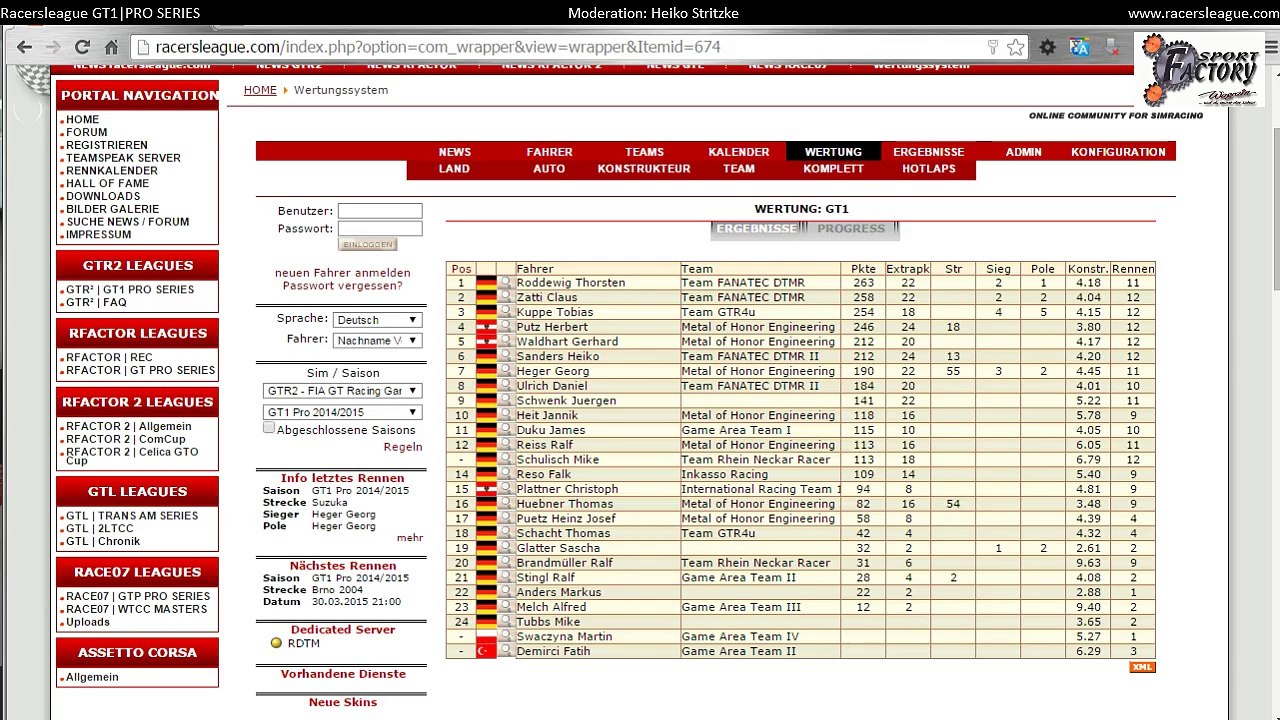The height and width of the screenshot is (720, 1280).
Task: Open the KALENDER menu item
Action: pos(739,152)
